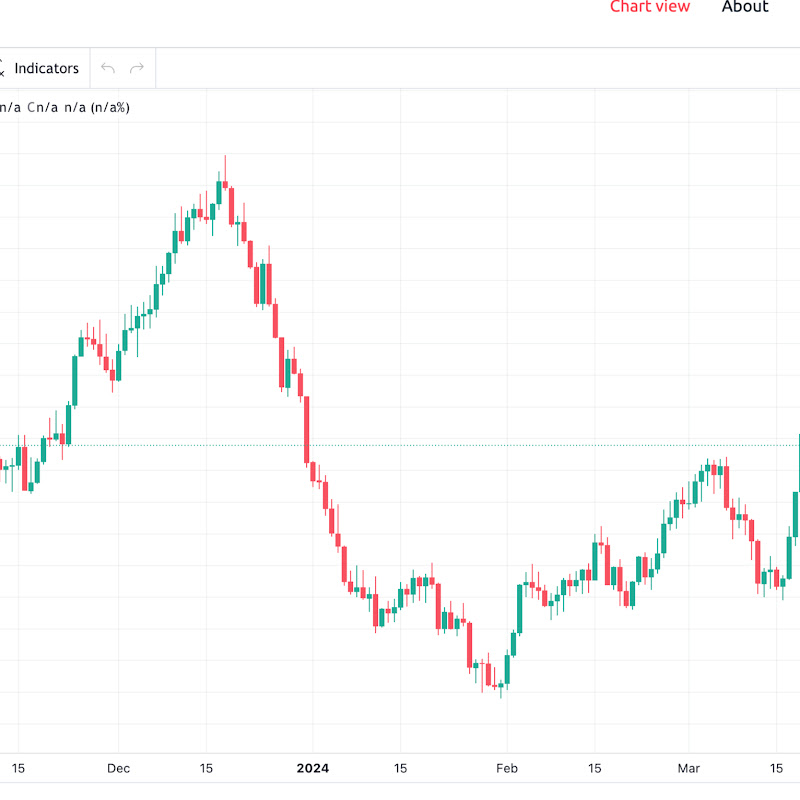This screenshot has width=800, height=800.
Task: Click the 15 label between 2024 and Feb
Action: coord(400,768)
